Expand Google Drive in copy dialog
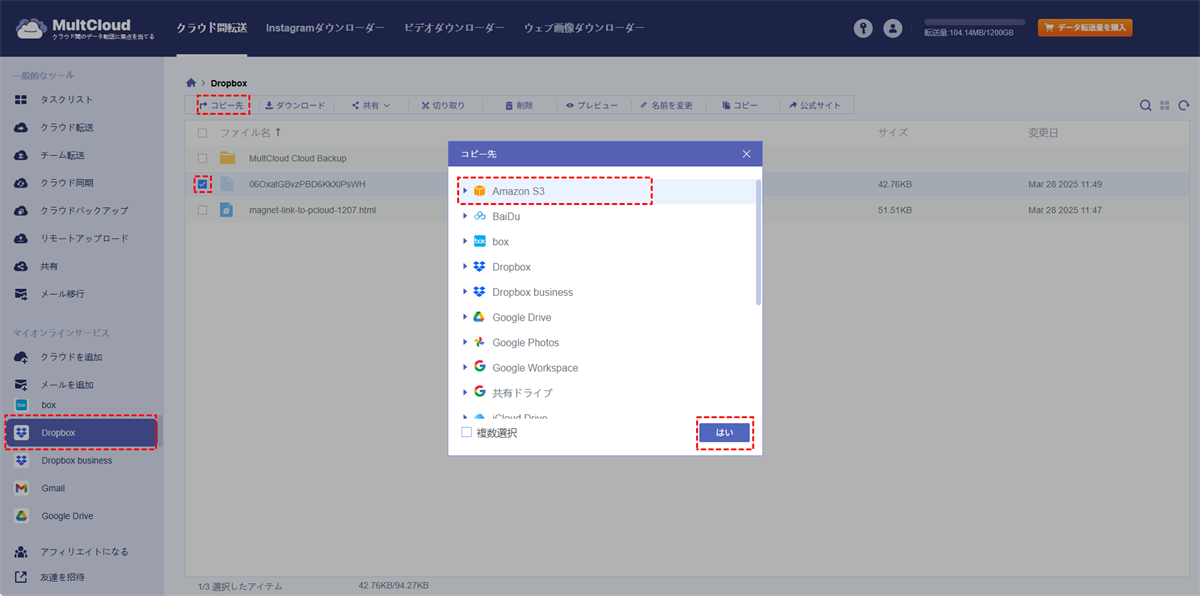Viewport: 1200px width, 596px height. click(465, 317)
